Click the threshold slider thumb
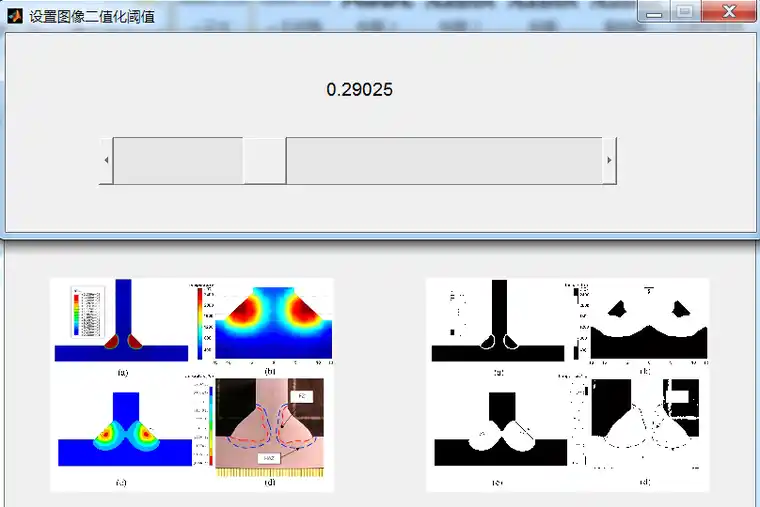 point(265,160)
